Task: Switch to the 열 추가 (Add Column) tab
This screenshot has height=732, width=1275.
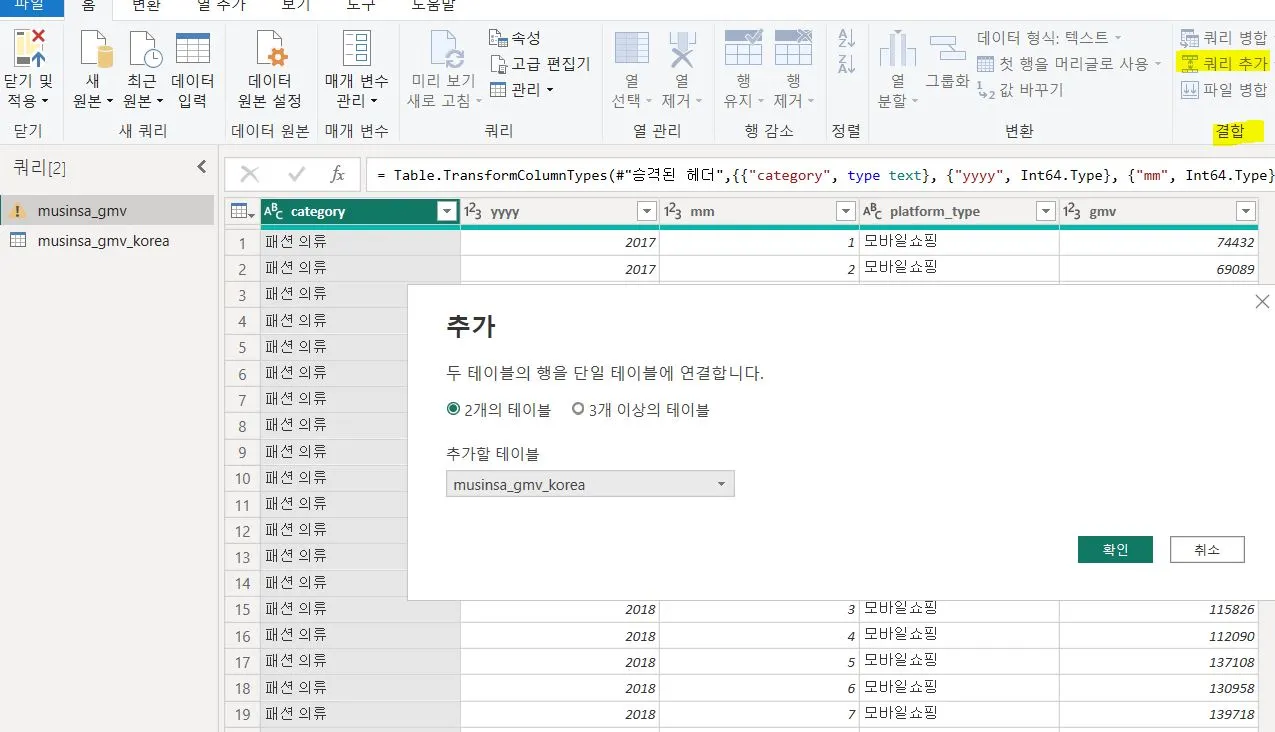Action: click(221, 6)
